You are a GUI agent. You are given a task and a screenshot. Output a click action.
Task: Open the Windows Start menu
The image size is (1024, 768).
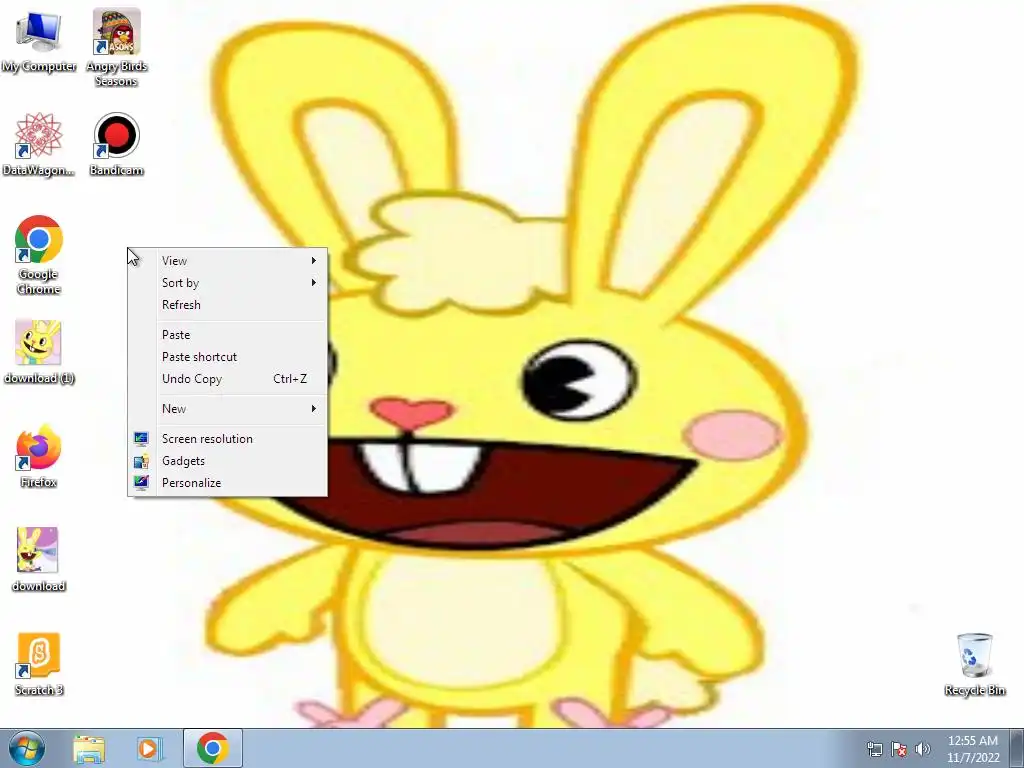27,748
